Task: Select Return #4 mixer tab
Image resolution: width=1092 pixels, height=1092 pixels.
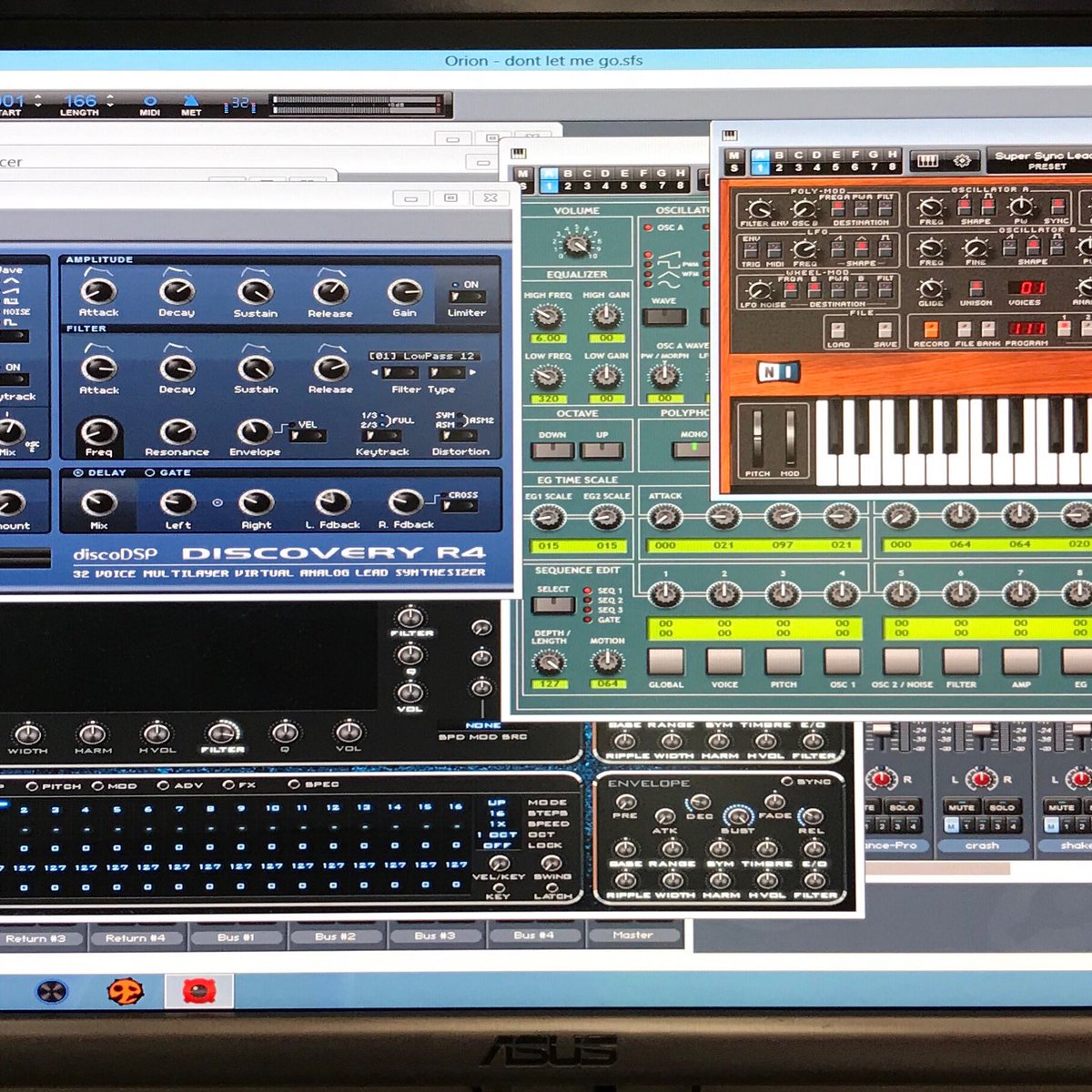Action: pyautogui.click(x=136, y=938)
